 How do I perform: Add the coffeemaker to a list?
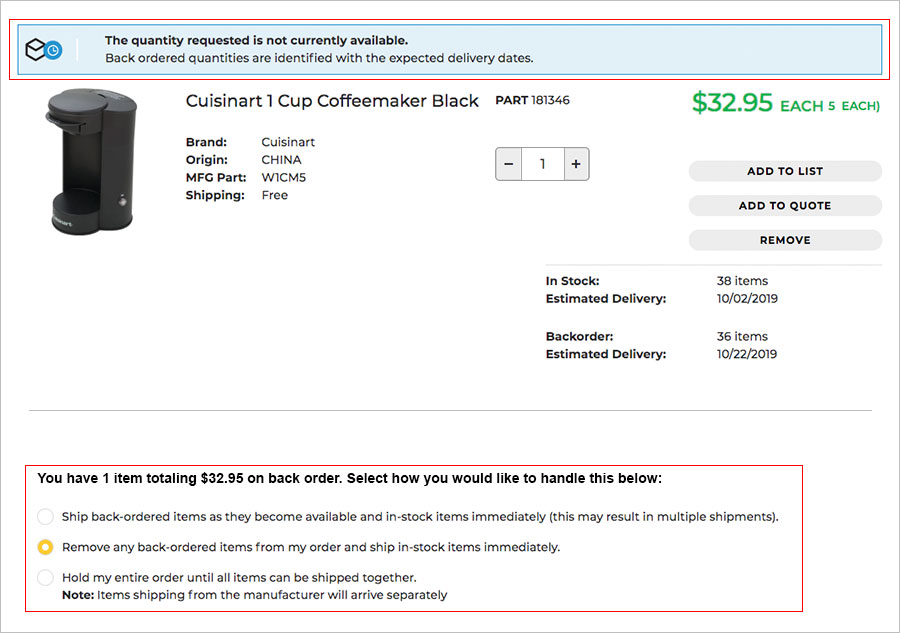pyautogui.click(x=785, y=171)
